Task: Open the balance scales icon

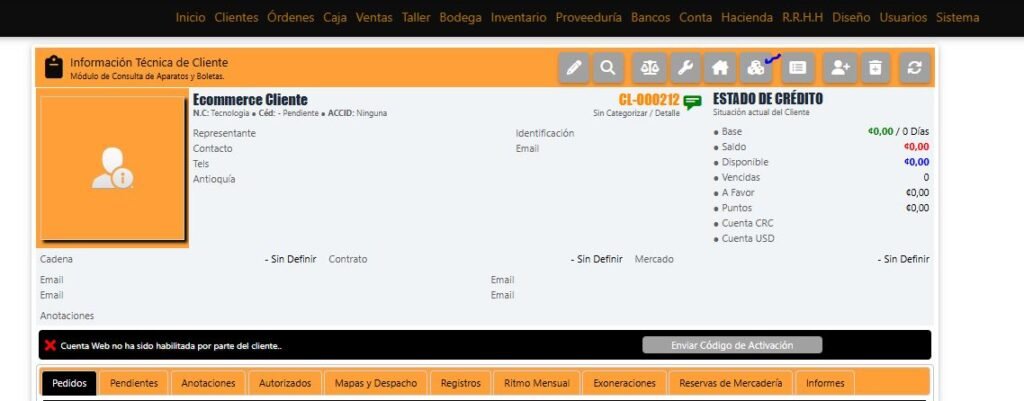Action: click(650, 68)
